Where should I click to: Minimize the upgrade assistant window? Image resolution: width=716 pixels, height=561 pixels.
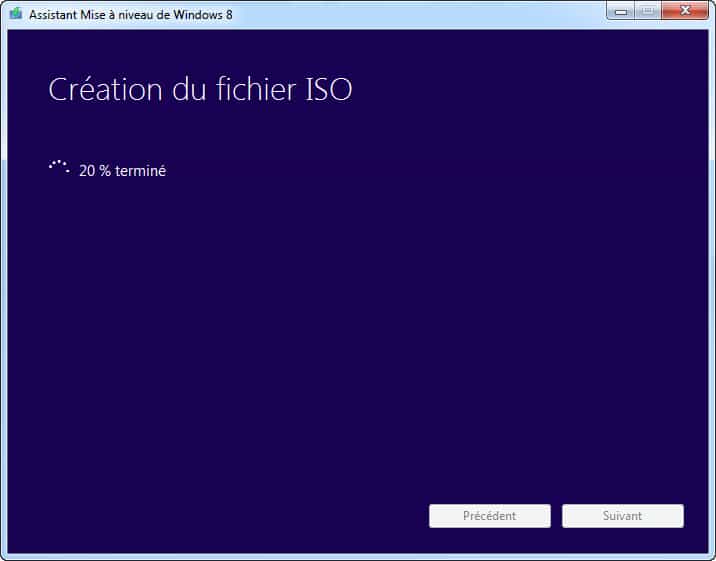pos(621,11)
